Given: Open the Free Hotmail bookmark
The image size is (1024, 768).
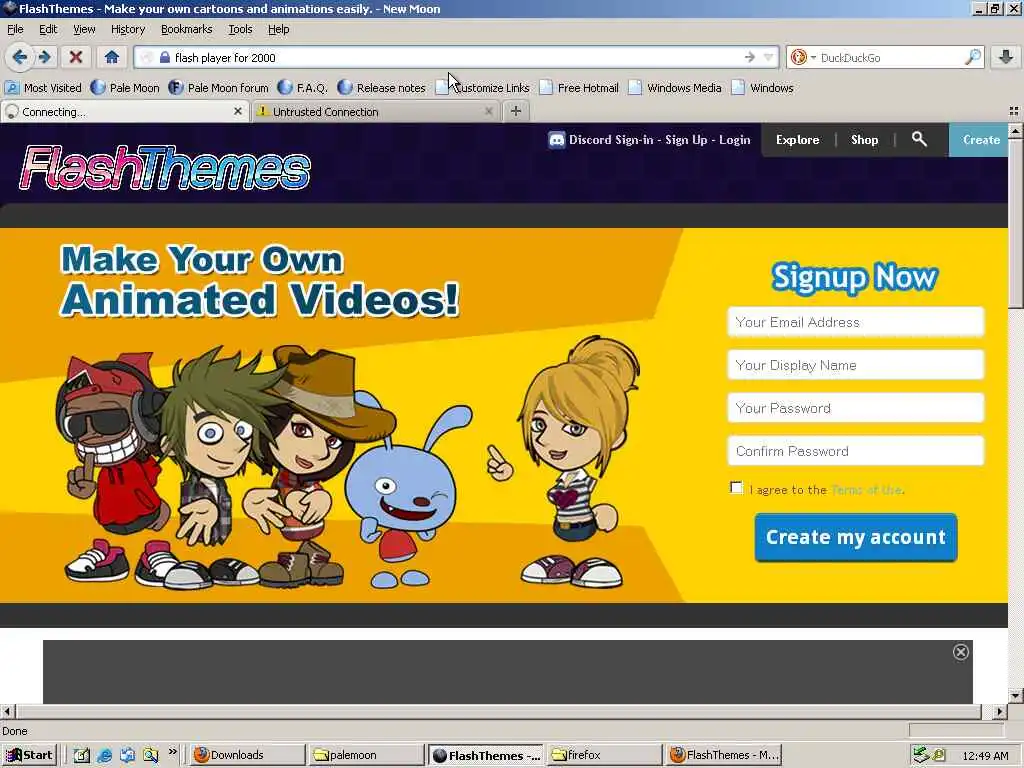Looking at the screenshot, I should point(580,88).
